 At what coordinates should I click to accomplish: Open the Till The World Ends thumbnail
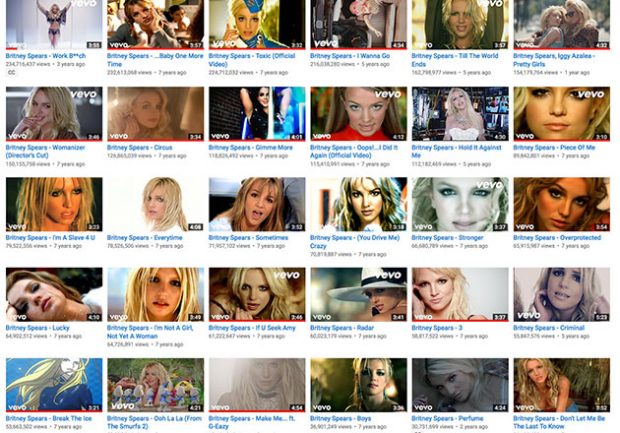tap(460, 25)
